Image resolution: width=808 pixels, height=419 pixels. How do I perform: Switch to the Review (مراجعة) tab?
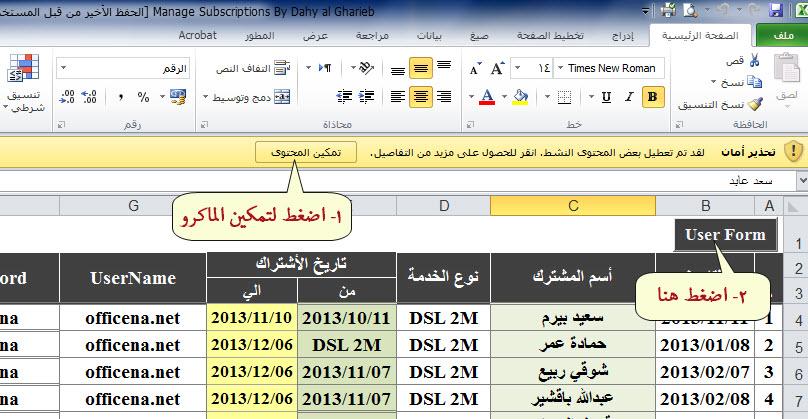372,36
